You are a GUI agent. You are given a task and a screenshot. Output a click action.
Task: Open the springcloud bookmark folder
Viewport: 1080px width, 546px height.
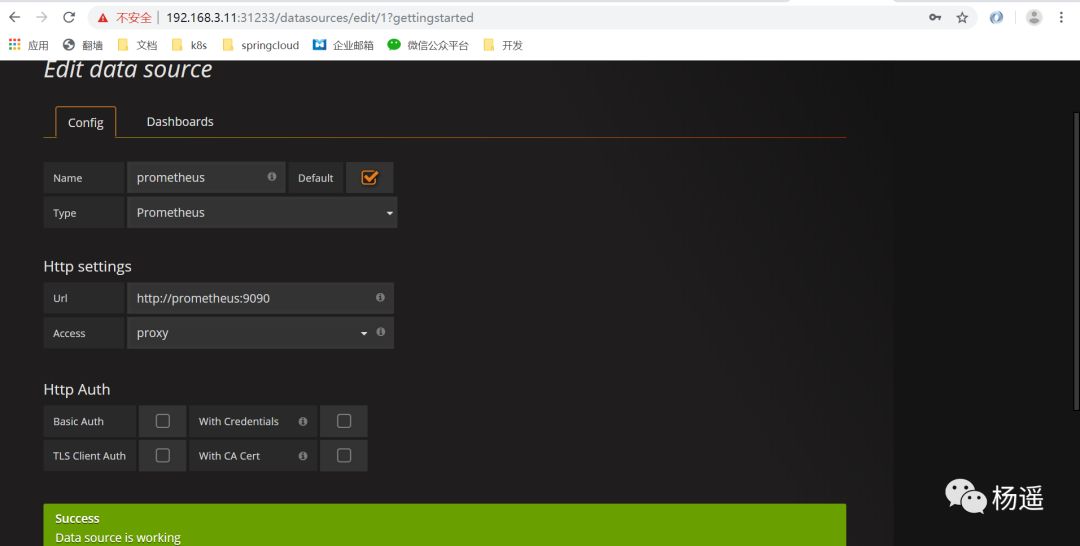click(260, 45)
